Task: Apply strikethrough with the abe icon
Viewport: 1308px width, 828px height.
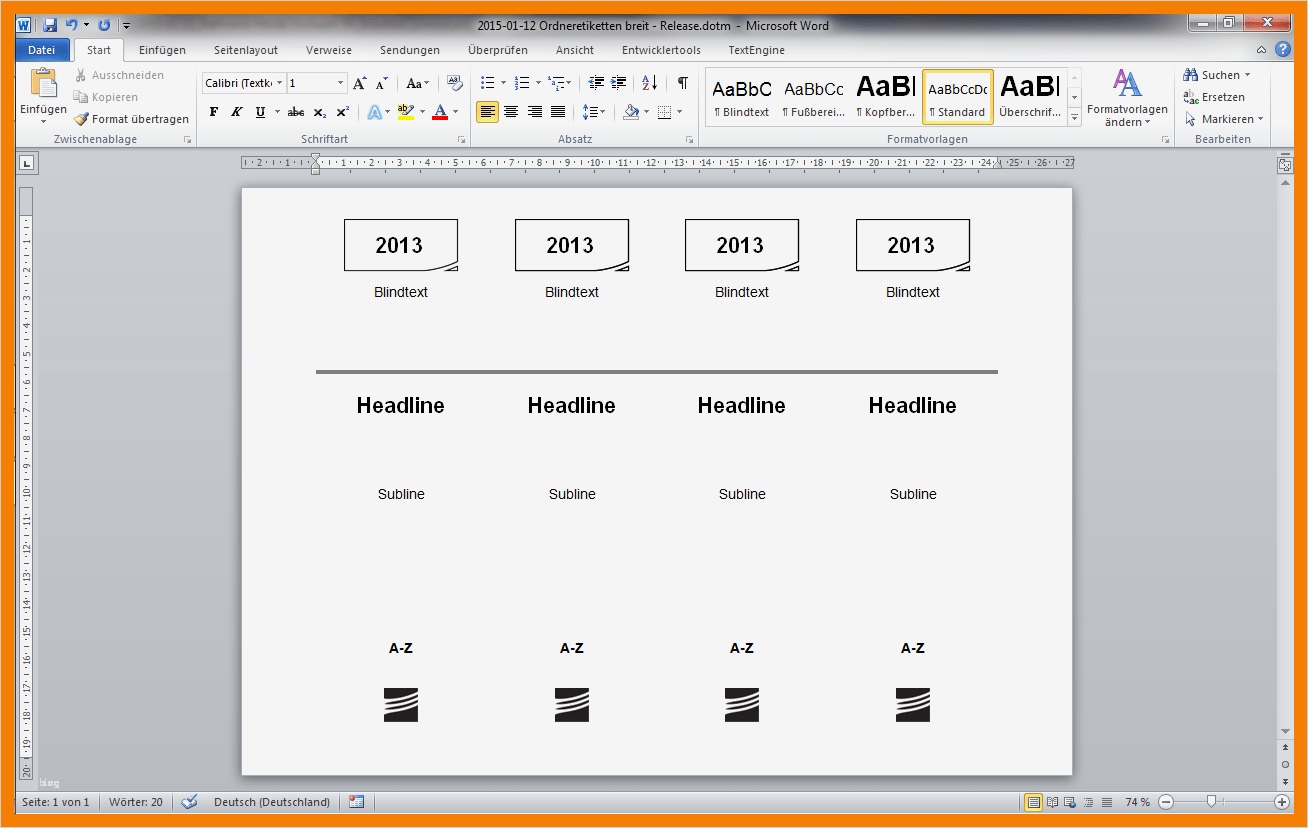Action: (296, 112)
